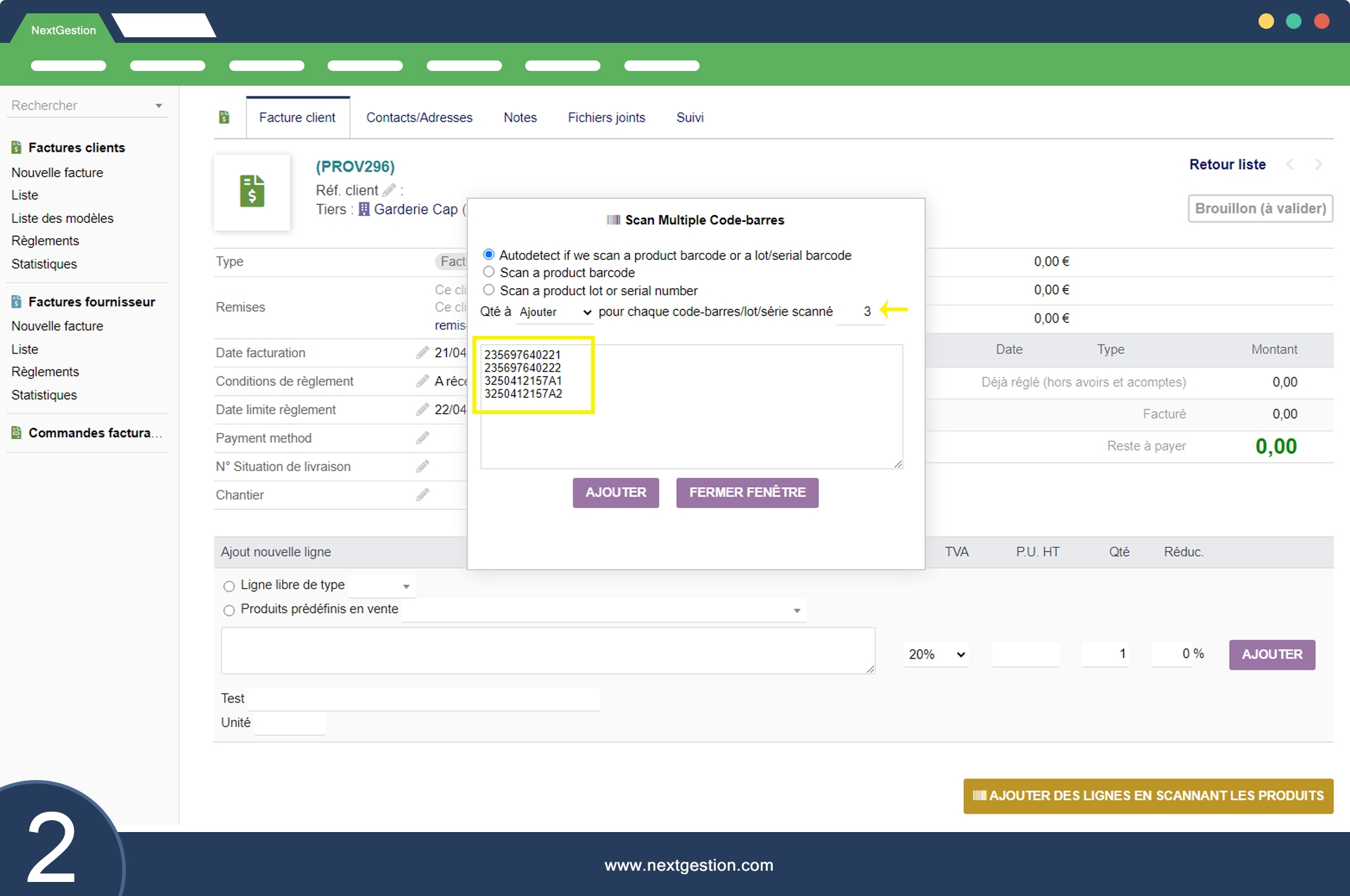Click edit pencil for Date limite règlement
Viewport: 1350px width, 896px height.
(422, 410)
